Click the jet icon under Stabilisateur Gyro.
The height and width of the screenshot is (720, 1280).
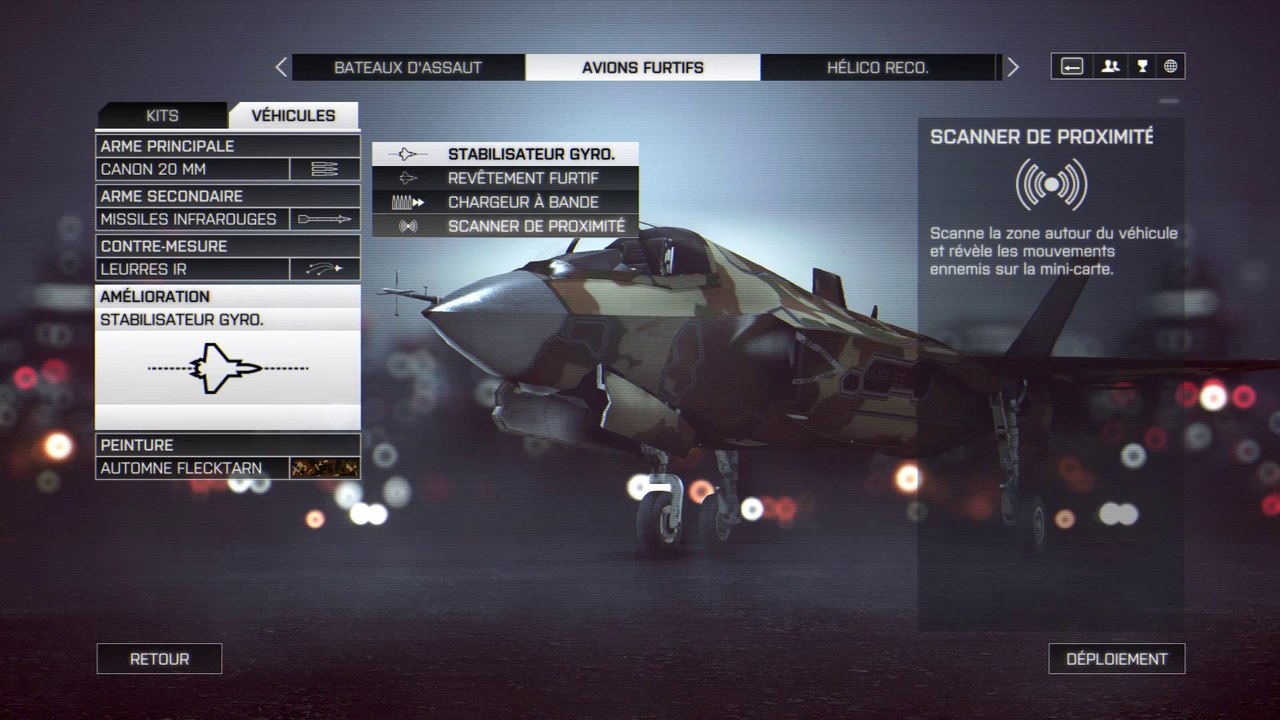tap(228, 368)
